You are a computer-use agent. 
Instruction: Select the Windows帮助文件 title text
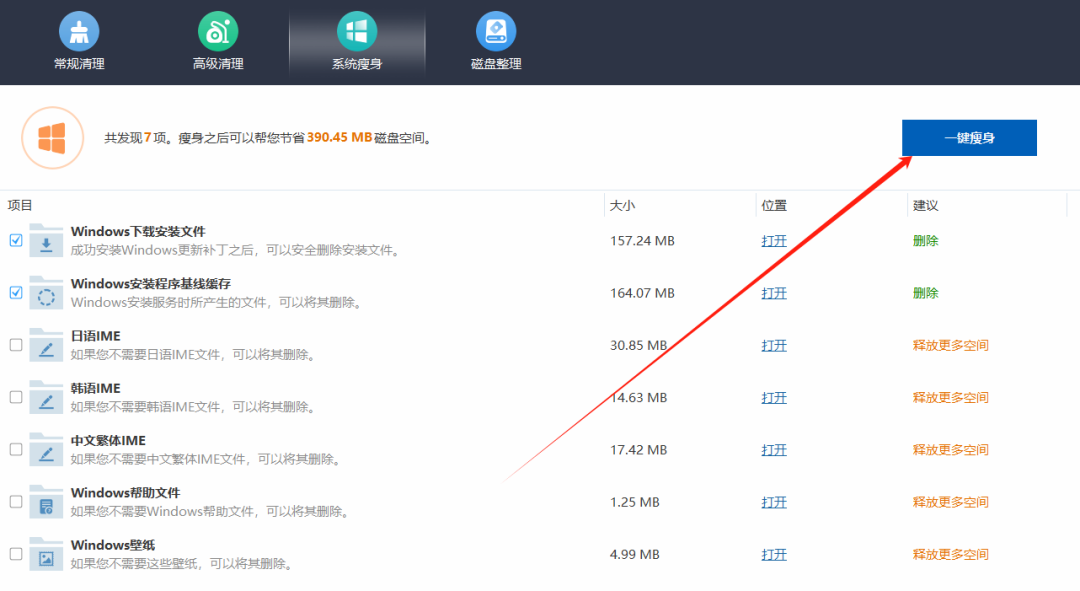pos(125,493)
